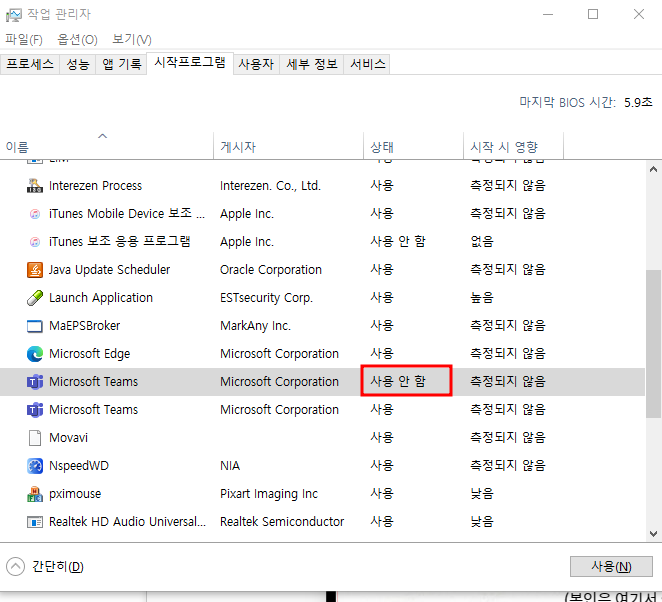
Task: Switch to the 프로세스 tab
Action: coord(30,64)
